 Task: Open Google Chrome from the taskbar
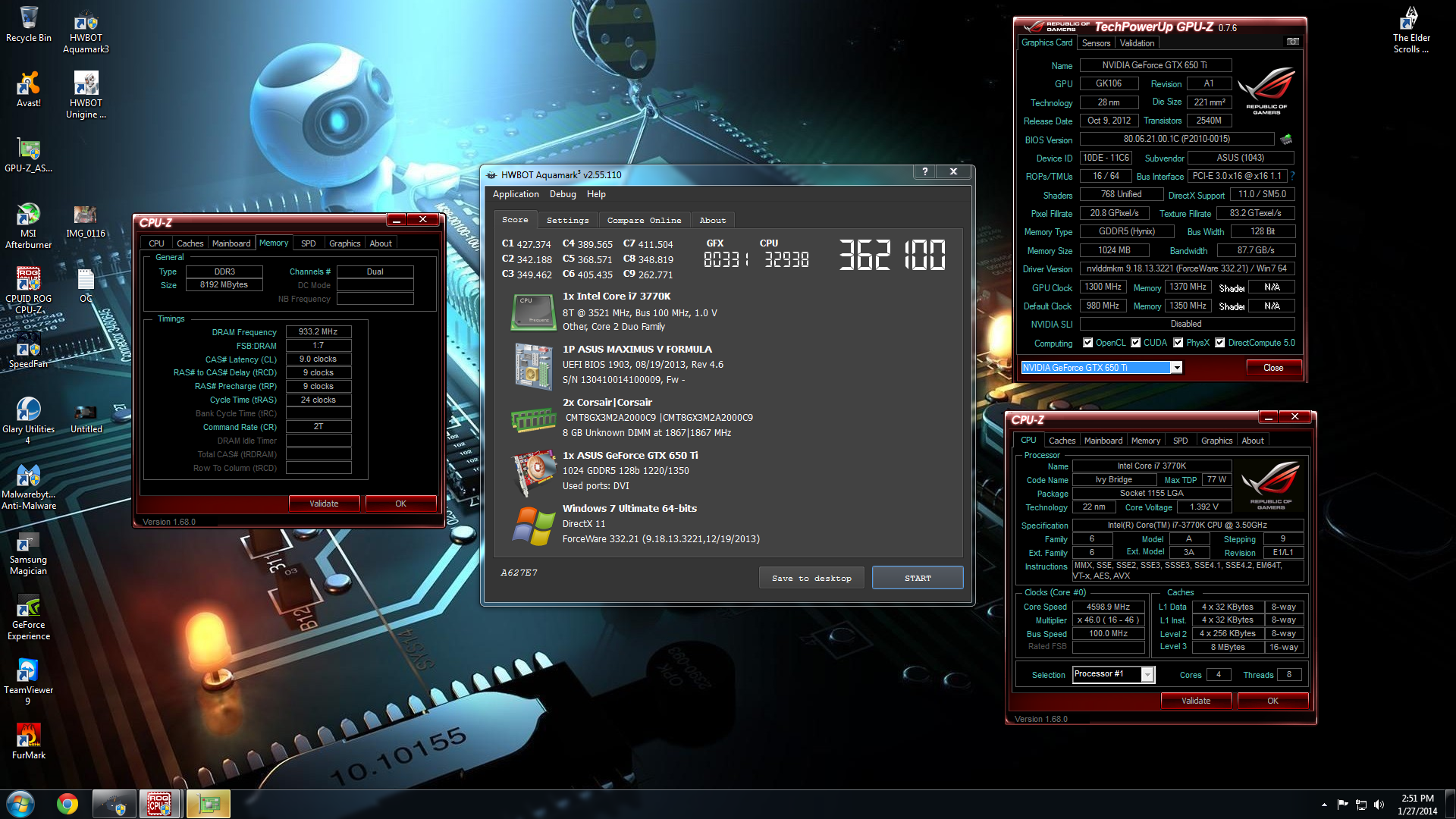click(67, 804)
